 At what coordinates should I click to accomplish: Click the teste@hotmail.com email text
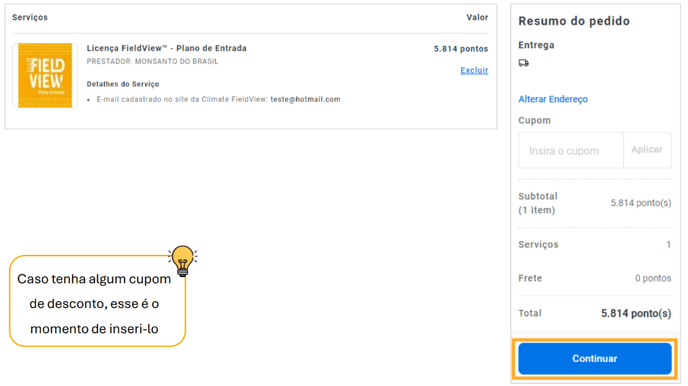coord(305,99)
